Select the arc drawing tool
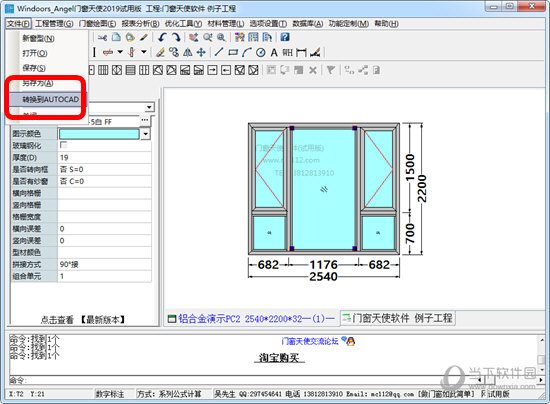Viewport: 550px width, 404px height. 247,53
